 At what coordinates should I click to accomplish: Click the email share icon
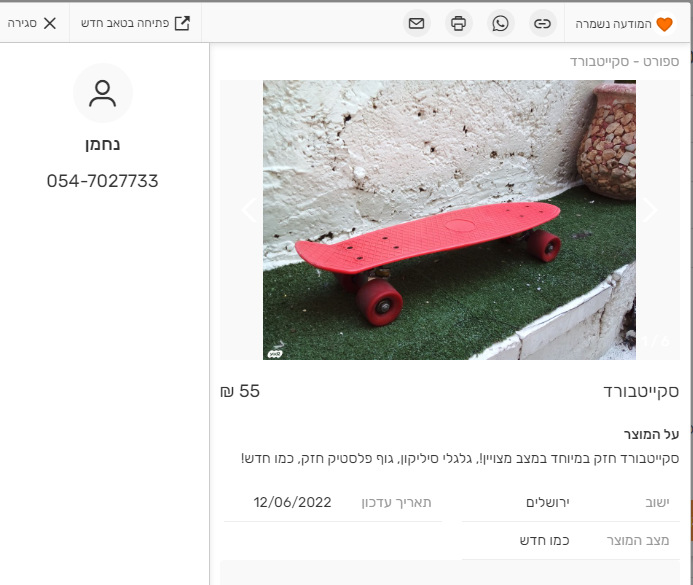point(416,23)
